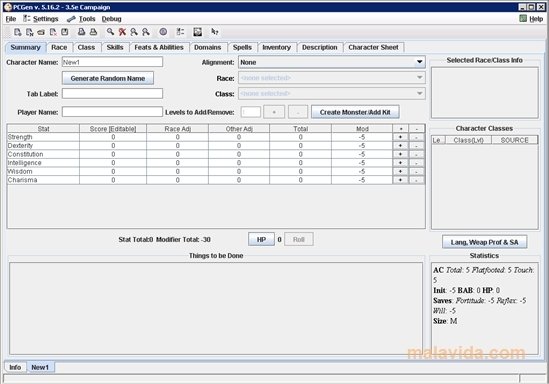The height and width of the screenshot is (384, 549).
Task: Click the third magnifier-style toolbar icon
Action: pyautogui.click(x=134, y=32)
